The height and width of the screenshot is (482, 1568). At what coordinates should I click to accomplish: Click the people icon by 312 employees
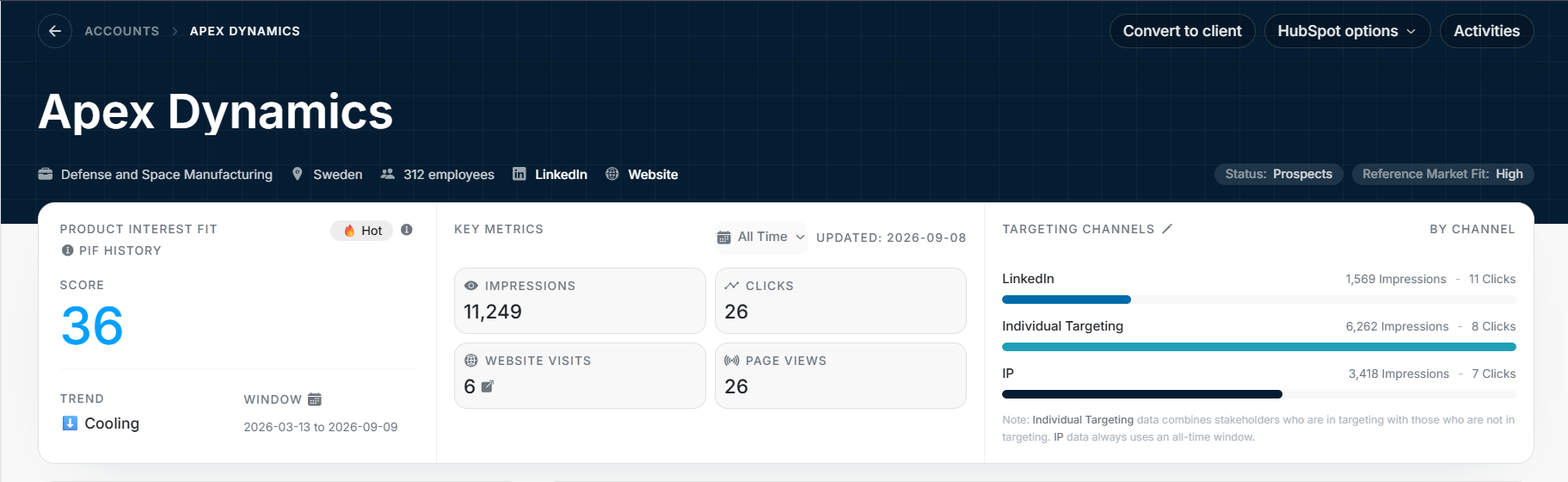388,174
